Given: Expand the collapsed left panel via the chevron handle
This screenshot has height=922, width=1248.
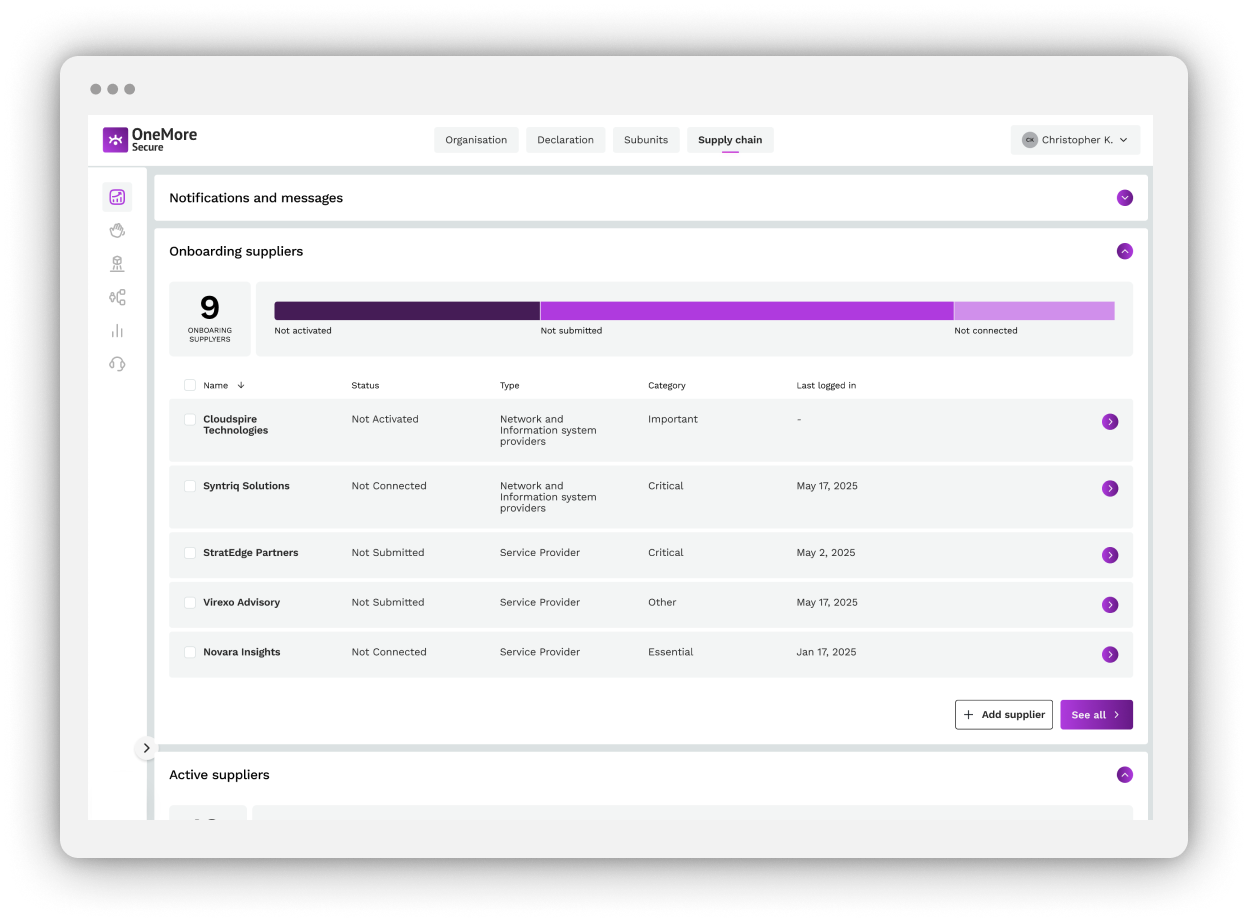Looking at the screenshot, I should click(146, 748).
